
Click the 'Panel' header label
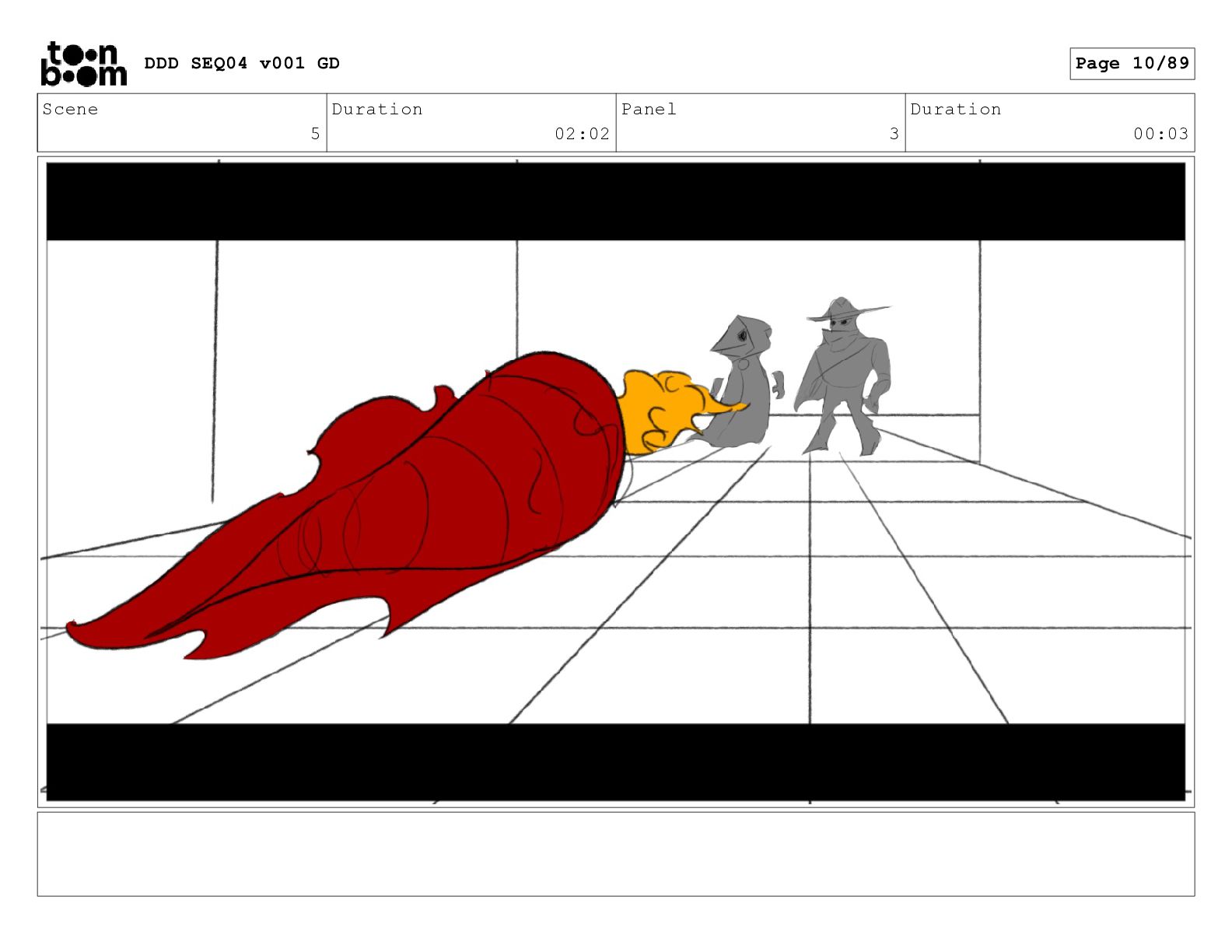(649, 110)
